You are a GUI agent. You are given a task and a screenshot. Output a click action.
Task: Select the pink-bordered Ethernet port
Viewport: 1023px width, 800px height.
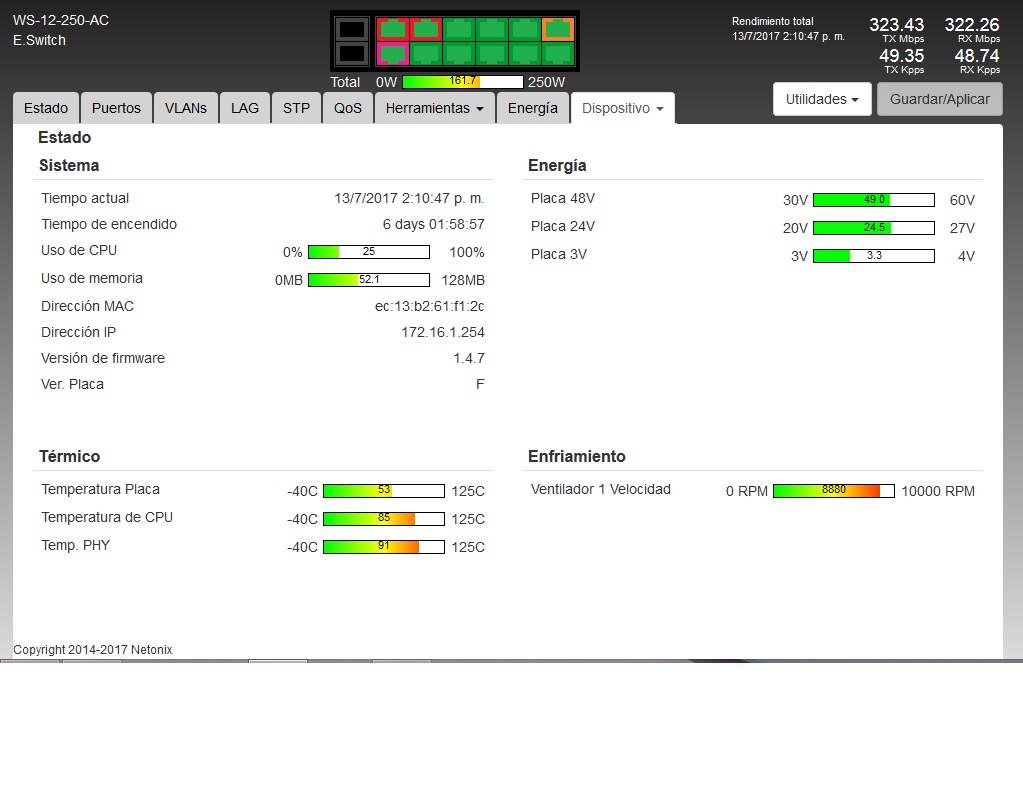[393, 53]
